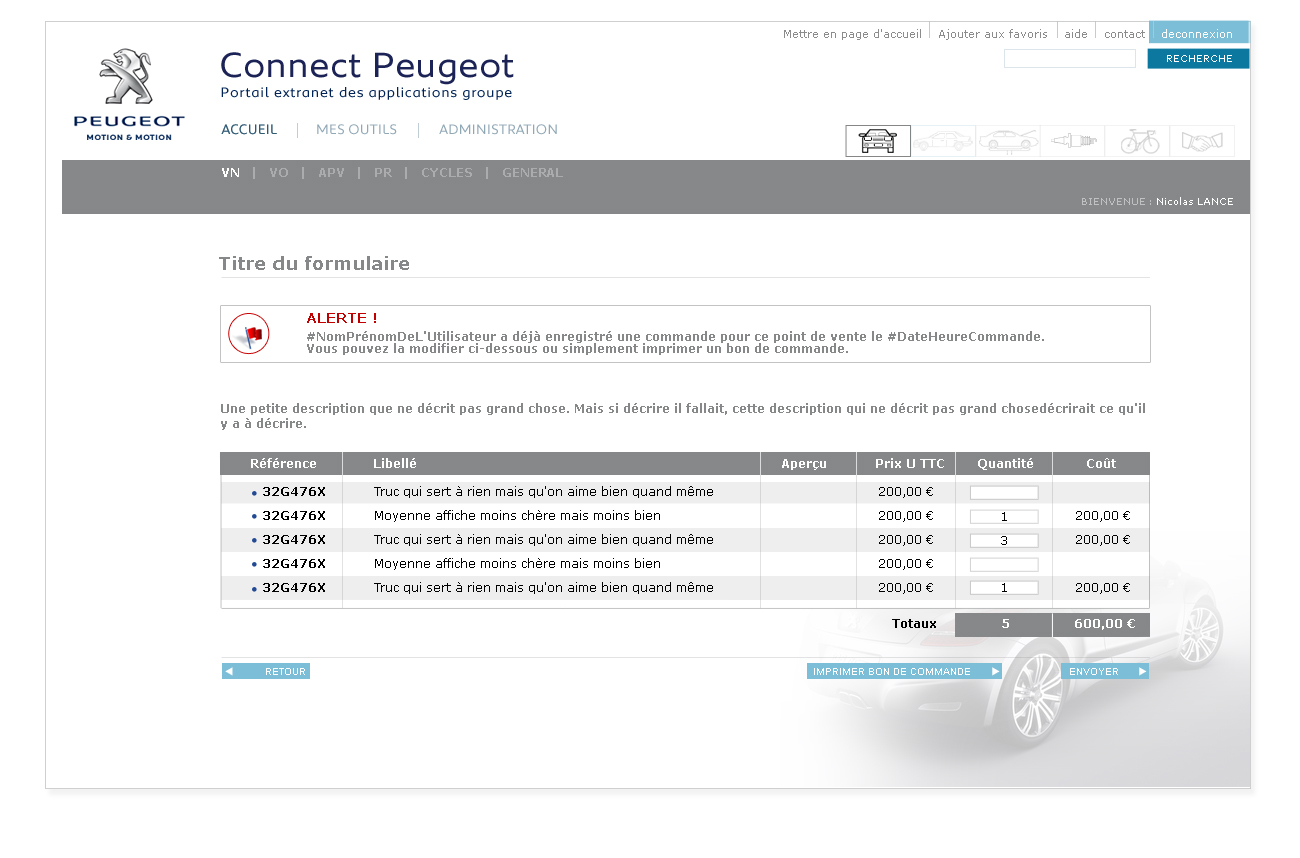Focus the search text field
This screenshot has width=1300, height=858.
click(x=1069, y=59)
